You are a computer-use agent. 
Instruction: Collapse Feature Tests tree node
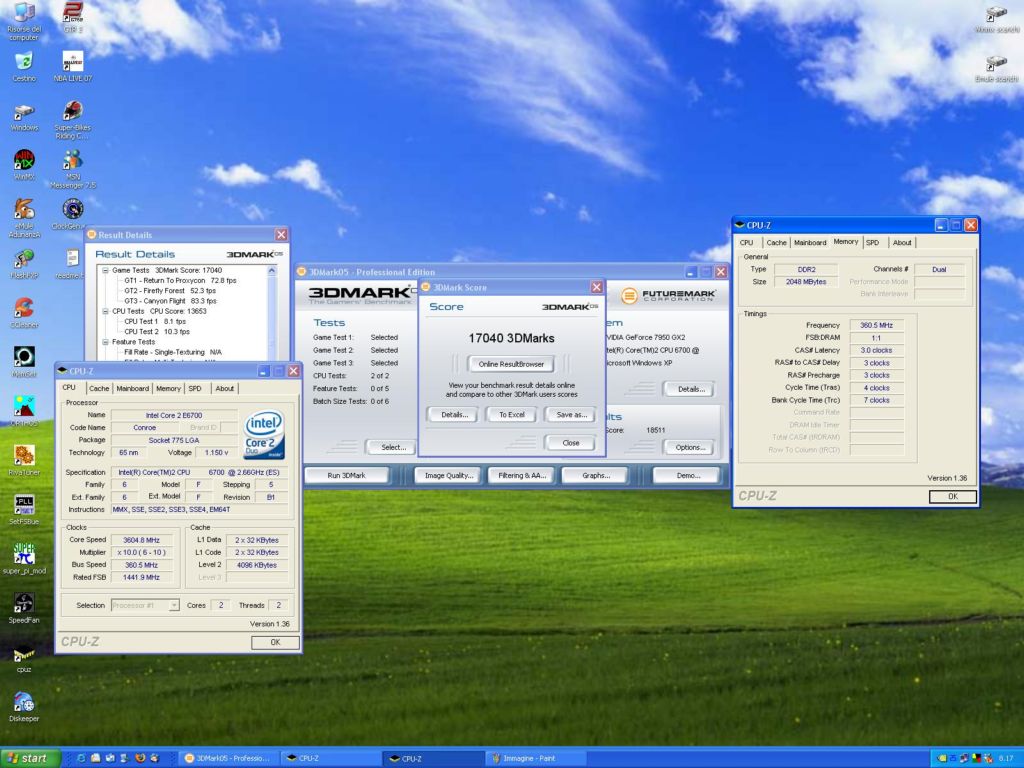[105, 342]
